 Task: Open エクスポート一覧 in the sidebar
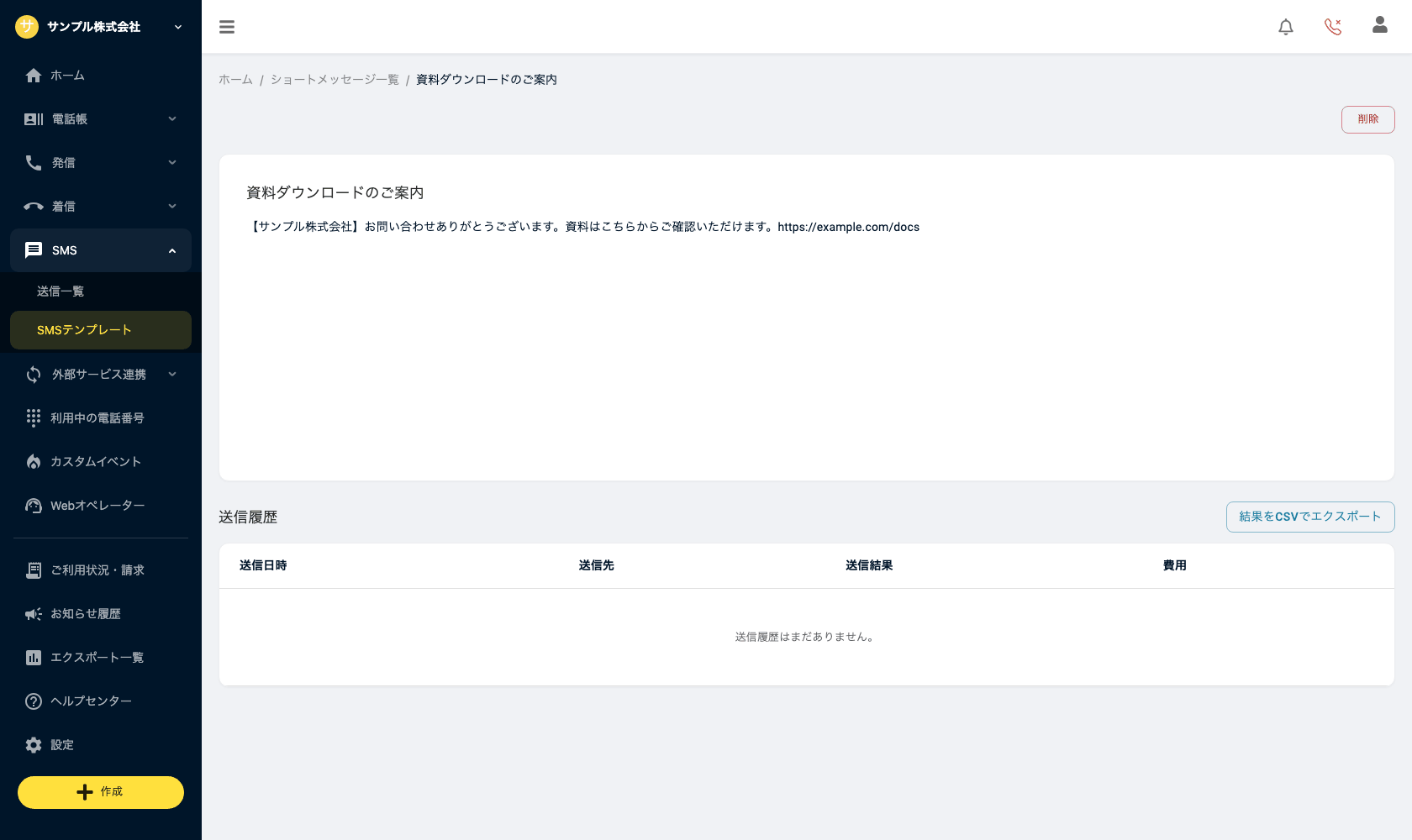click(x=101, y=658)
